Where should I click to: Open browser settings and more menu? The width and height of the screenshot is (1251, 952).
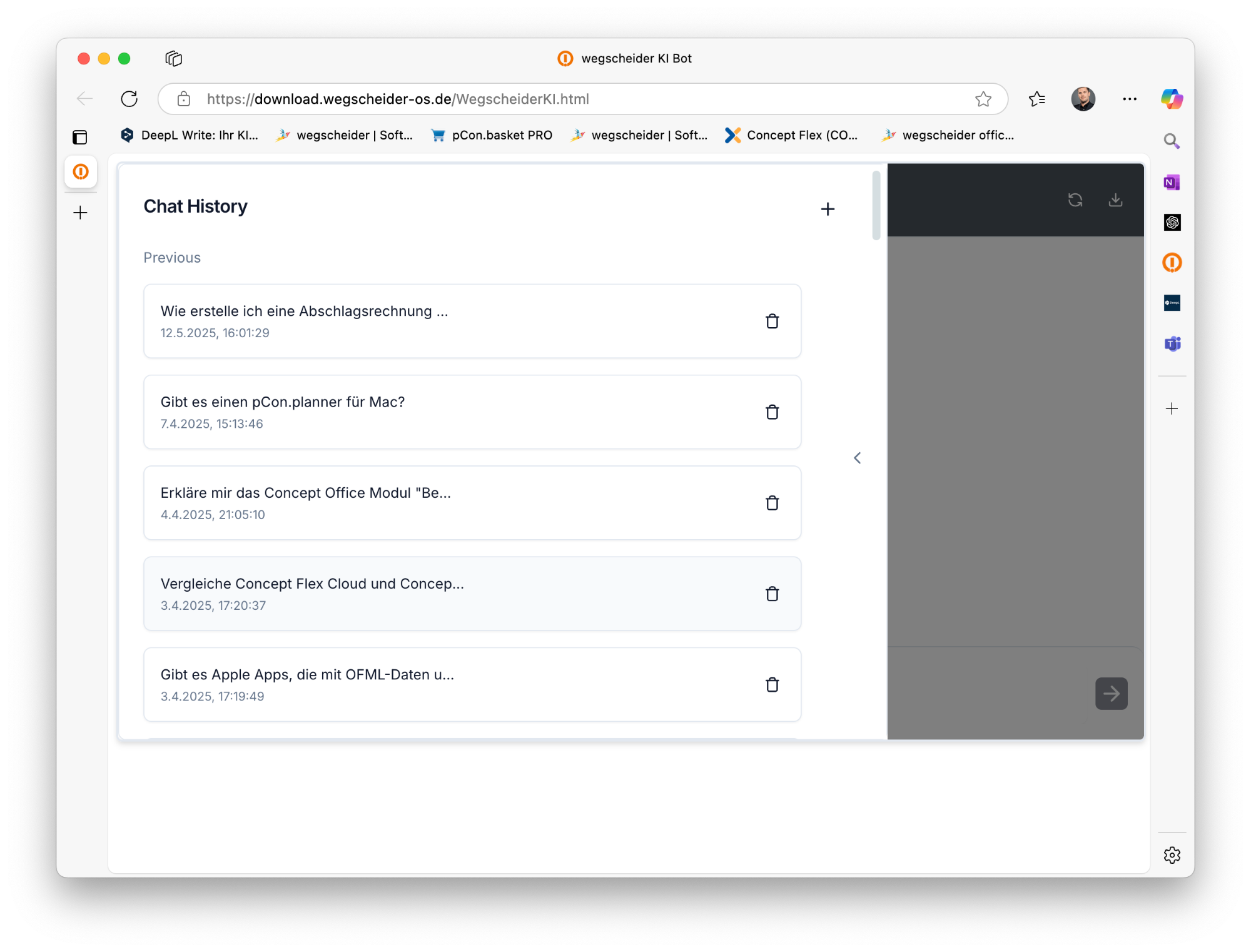pyautogui.click(x=1129, y=99)
